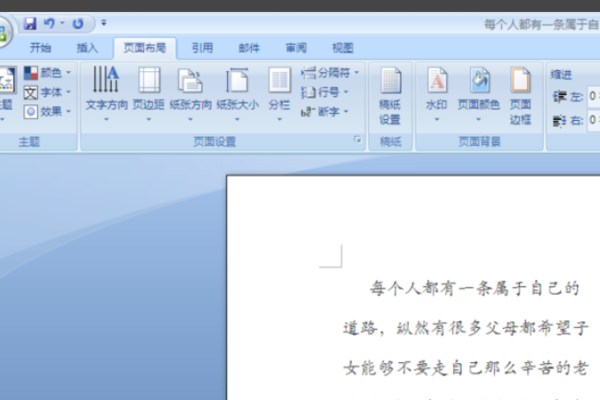Click the 页边距 margins icon
Image resolution: width=600 pixels, height=400 pixels.
[x=149, y=80]
